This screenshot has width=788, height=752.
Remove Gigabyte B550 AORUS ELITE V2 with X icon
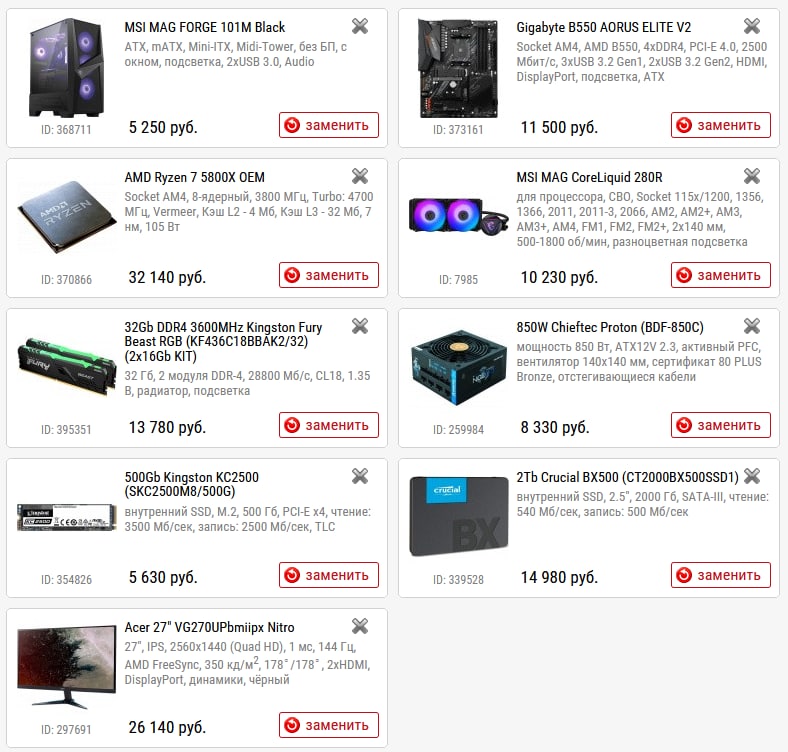point(752,26)
